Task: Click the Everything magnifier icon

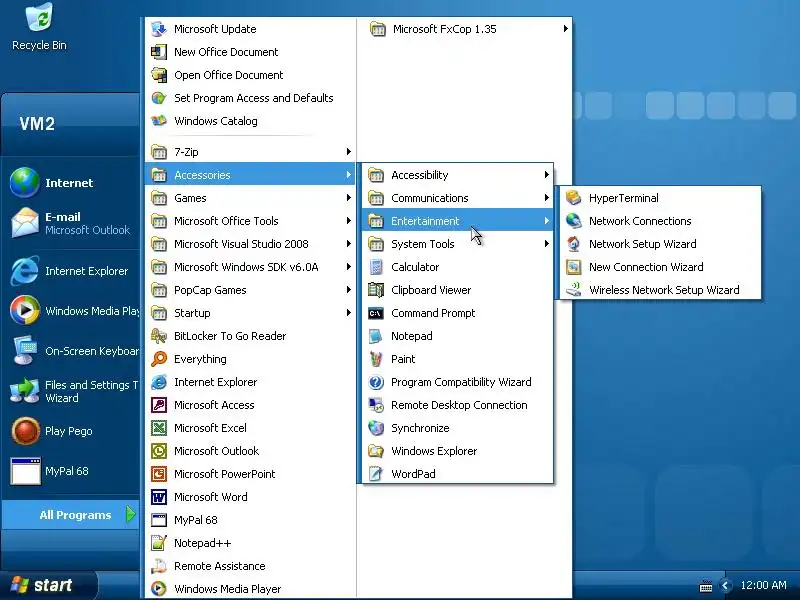Action: (159, 359)
